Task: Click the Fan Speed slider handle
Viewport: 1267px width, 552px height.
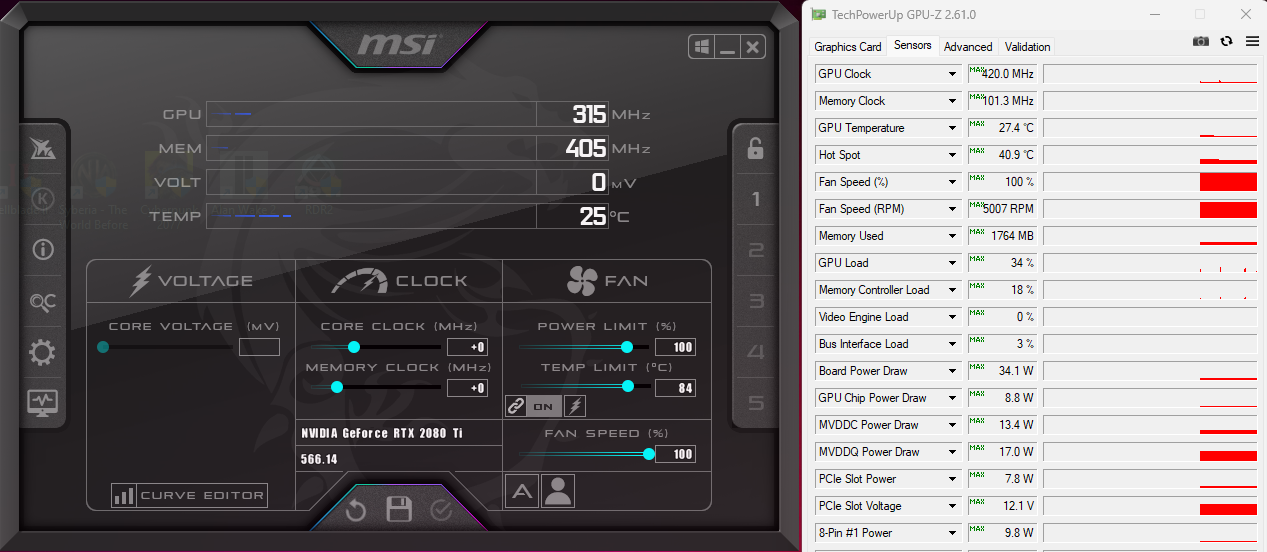Action: coord(649,454)
